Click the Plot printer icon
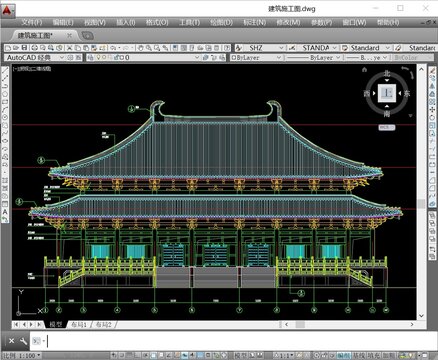This screenshot has height=360, width=438. [35, 48]
